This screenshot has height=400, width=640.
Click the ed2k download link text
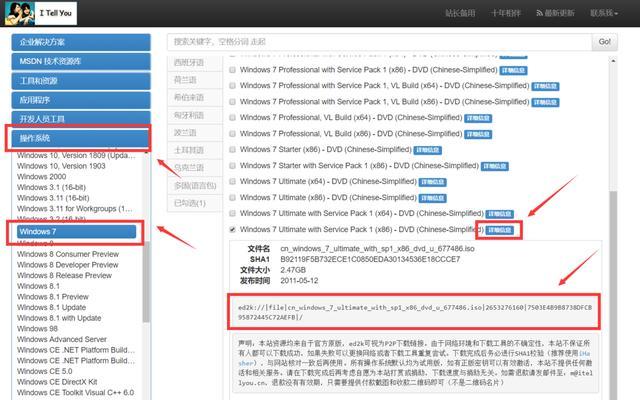point(414,312)
